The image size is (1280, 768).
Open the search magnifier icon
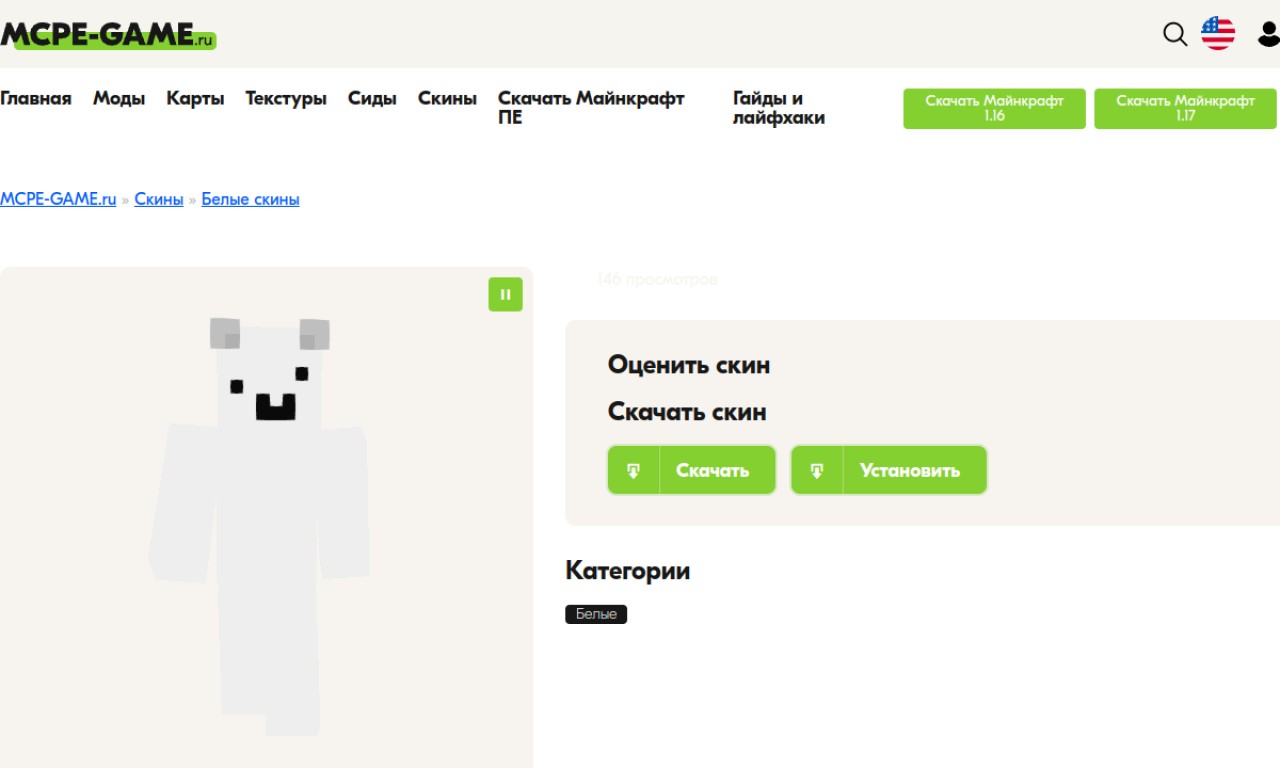(1175, 34)
